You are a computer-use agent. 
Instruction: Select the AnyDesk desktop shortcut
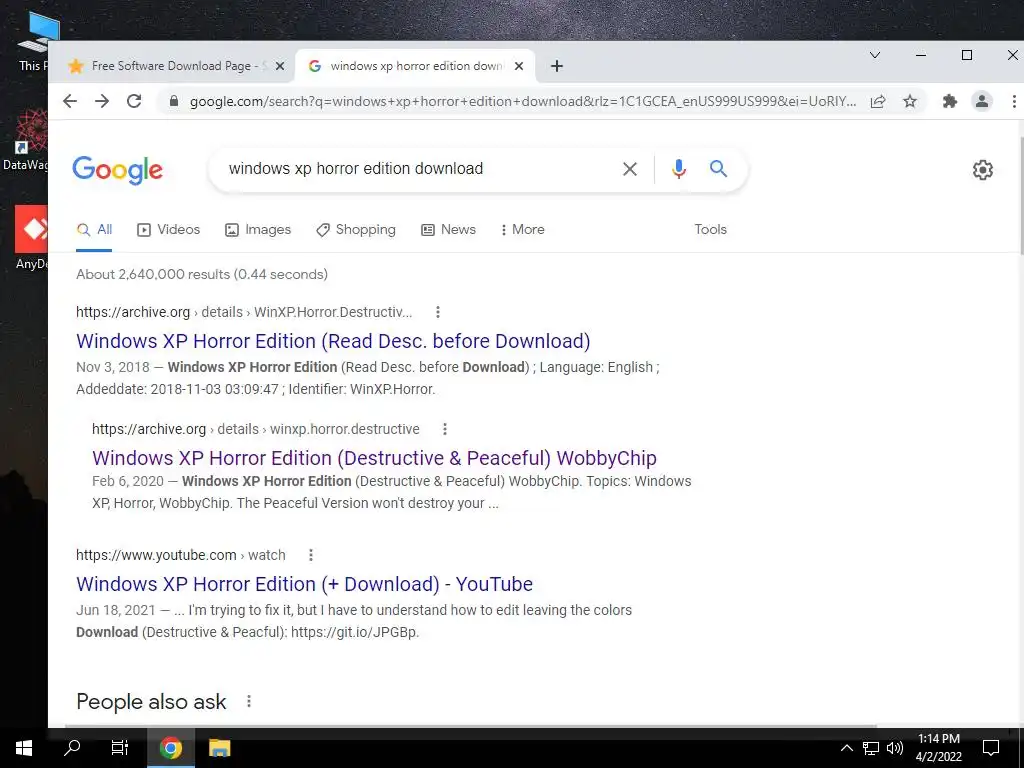click(x=31, y=238)
